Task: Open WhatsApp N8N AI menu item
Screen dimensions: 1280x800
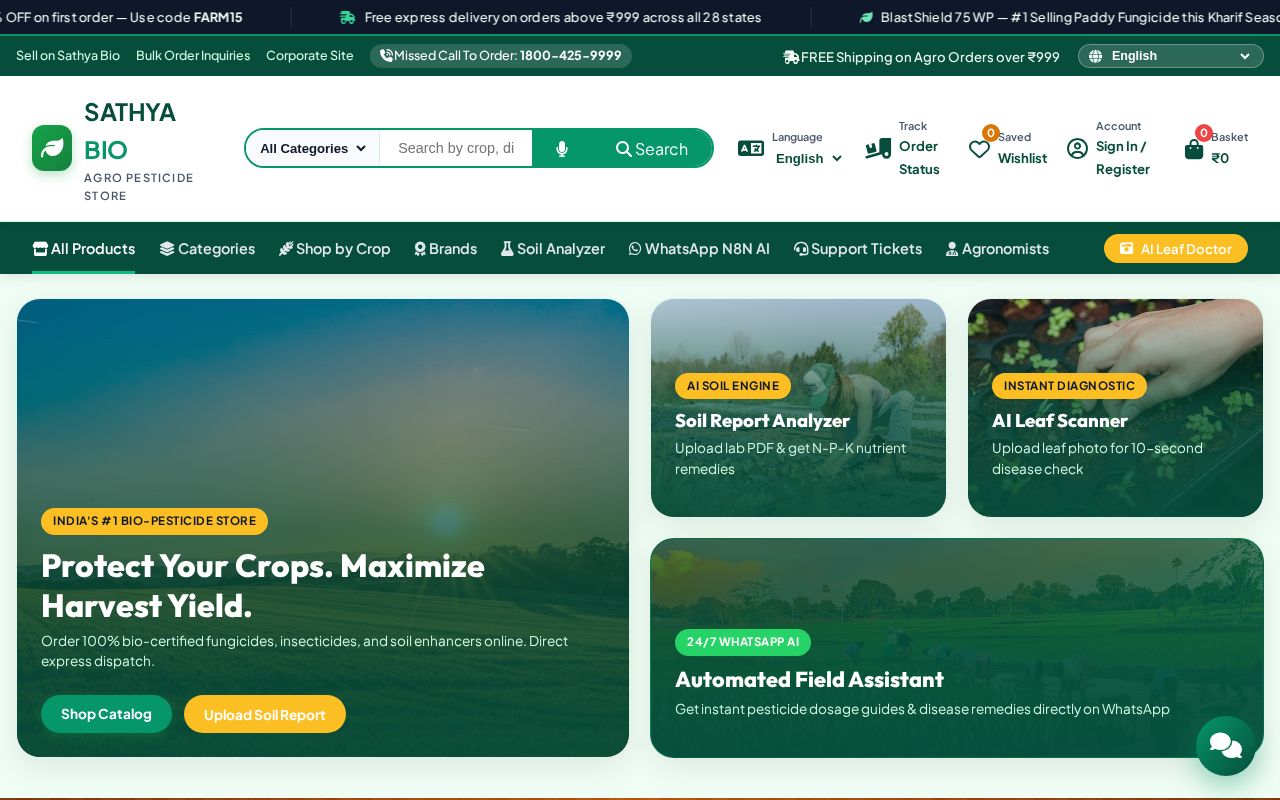Action: (x=699, y=248)
